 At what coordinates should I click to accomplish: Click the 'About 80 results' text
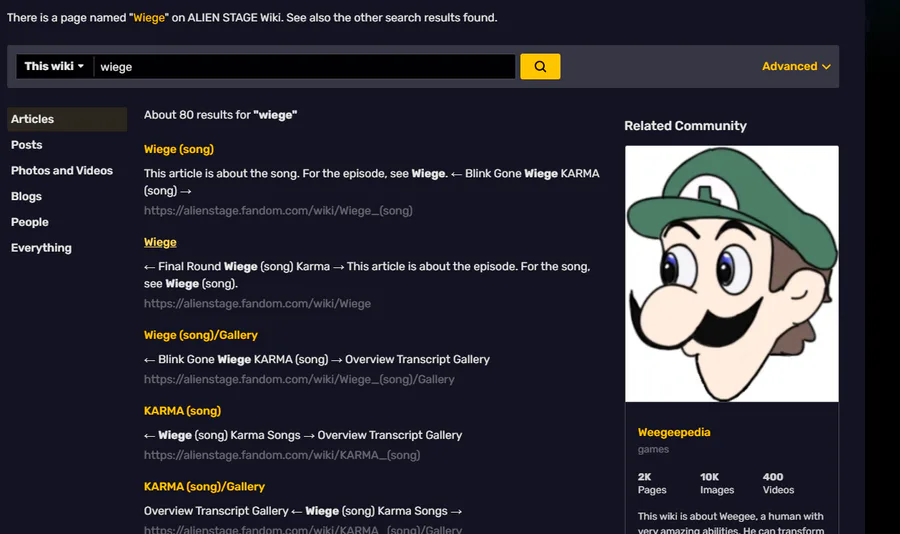click(220, 115)
